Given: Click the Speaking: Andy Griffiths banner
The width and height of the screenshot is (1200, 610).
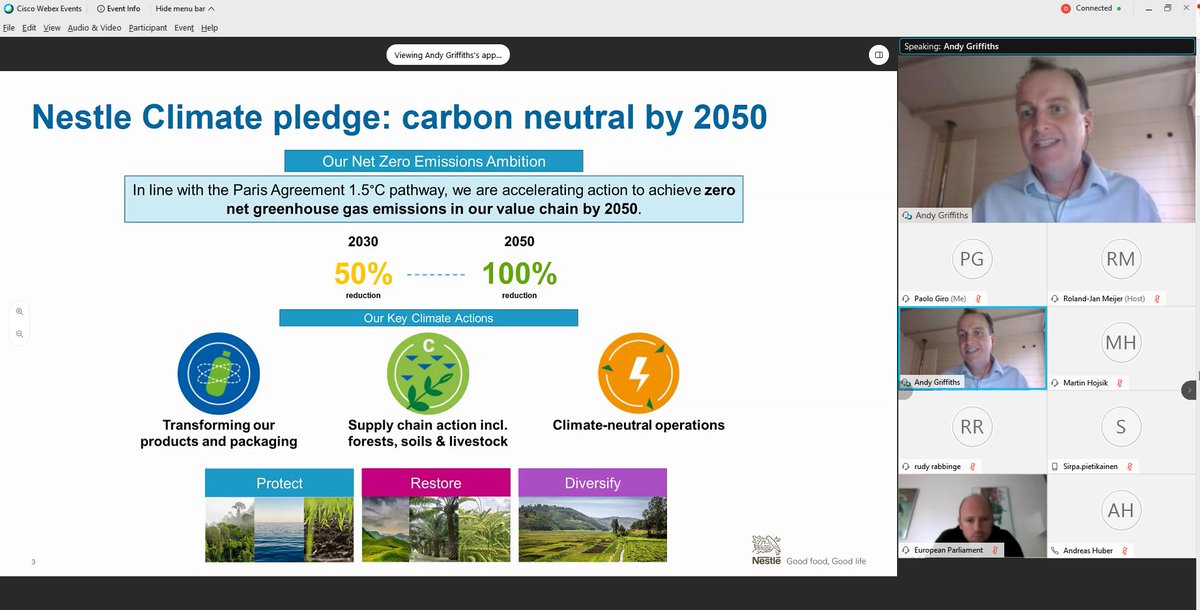Looking at the screenshot, I should [1046, 45].
